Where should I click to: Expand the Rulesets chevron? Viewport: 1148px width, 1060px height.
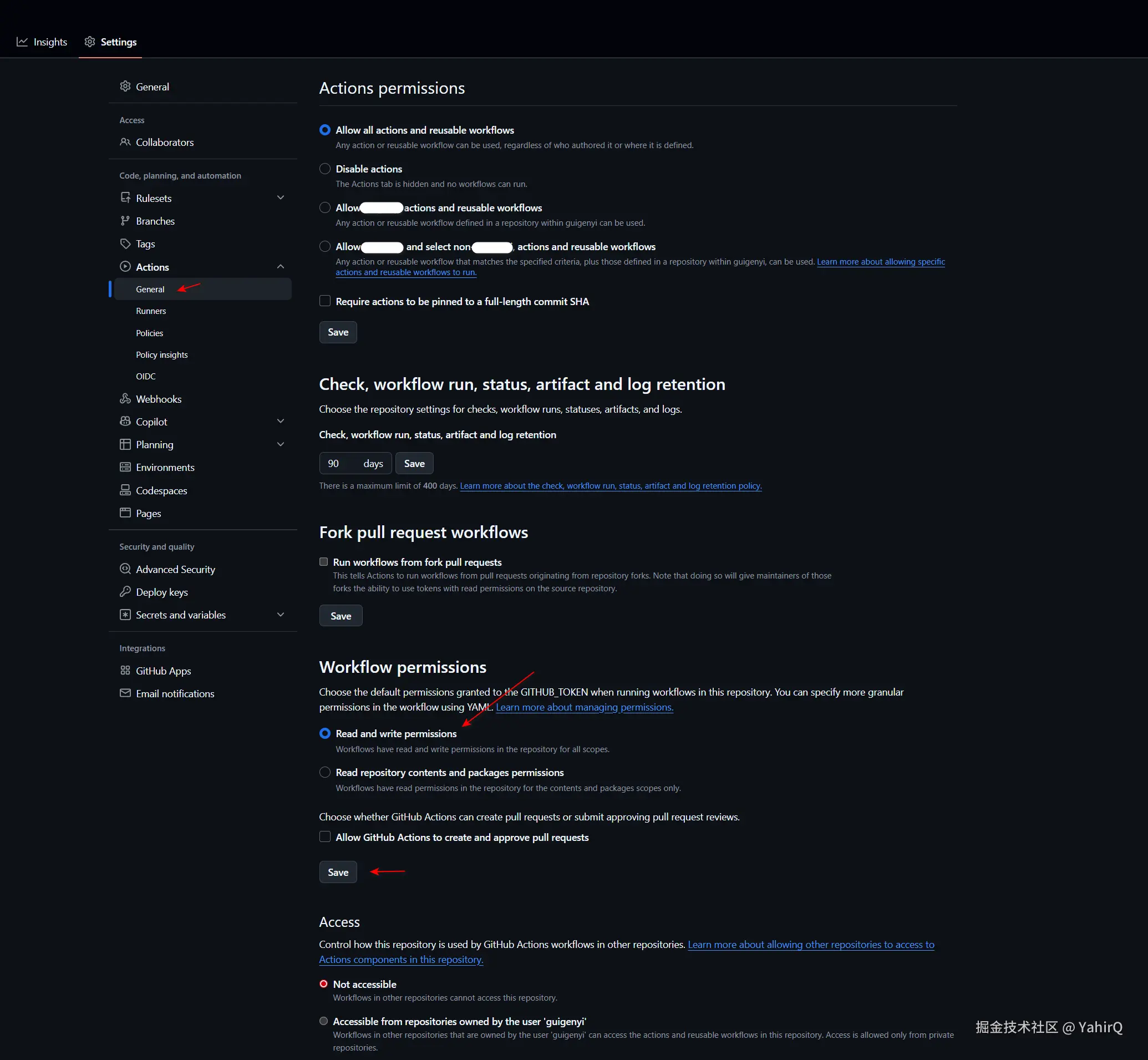coord(281,198)
